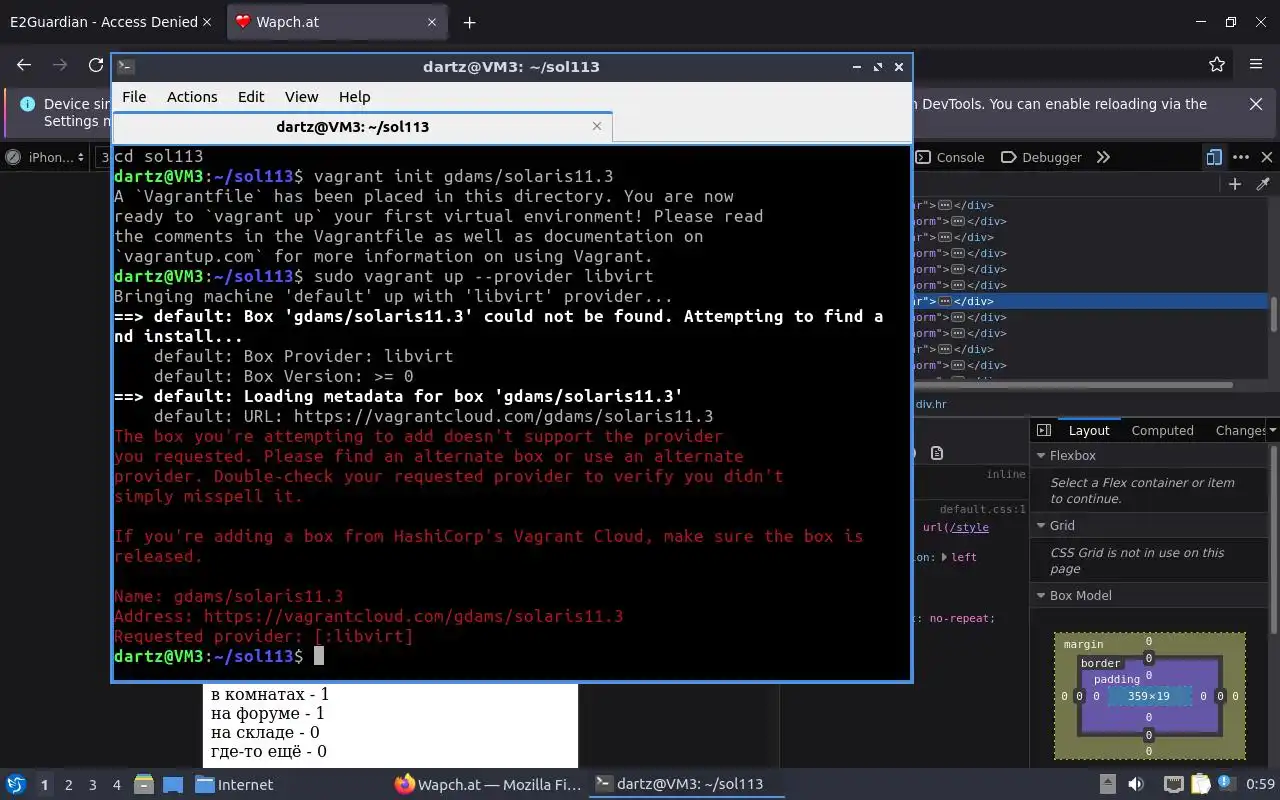Image resolution: width=1280 pixels, height=800 pixels.
Task: Toggle Responsive Design Mode icon
Action: 1214,157
